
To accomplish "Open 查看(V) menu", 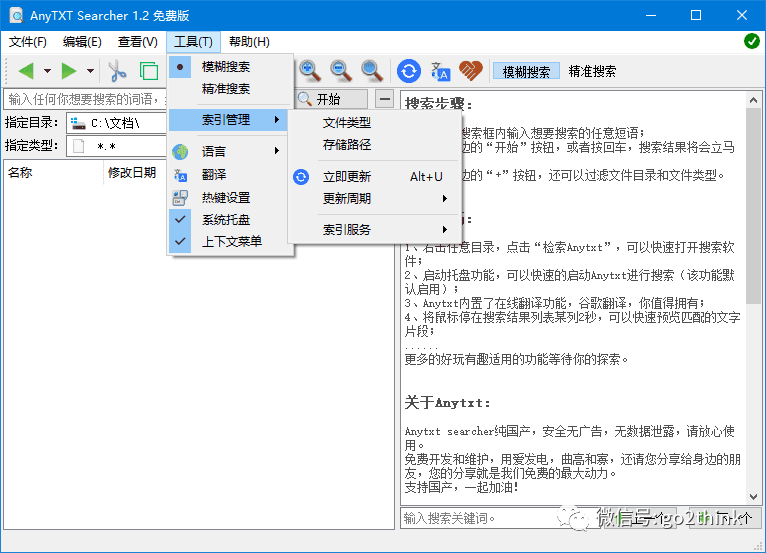I will coord(137,42).
